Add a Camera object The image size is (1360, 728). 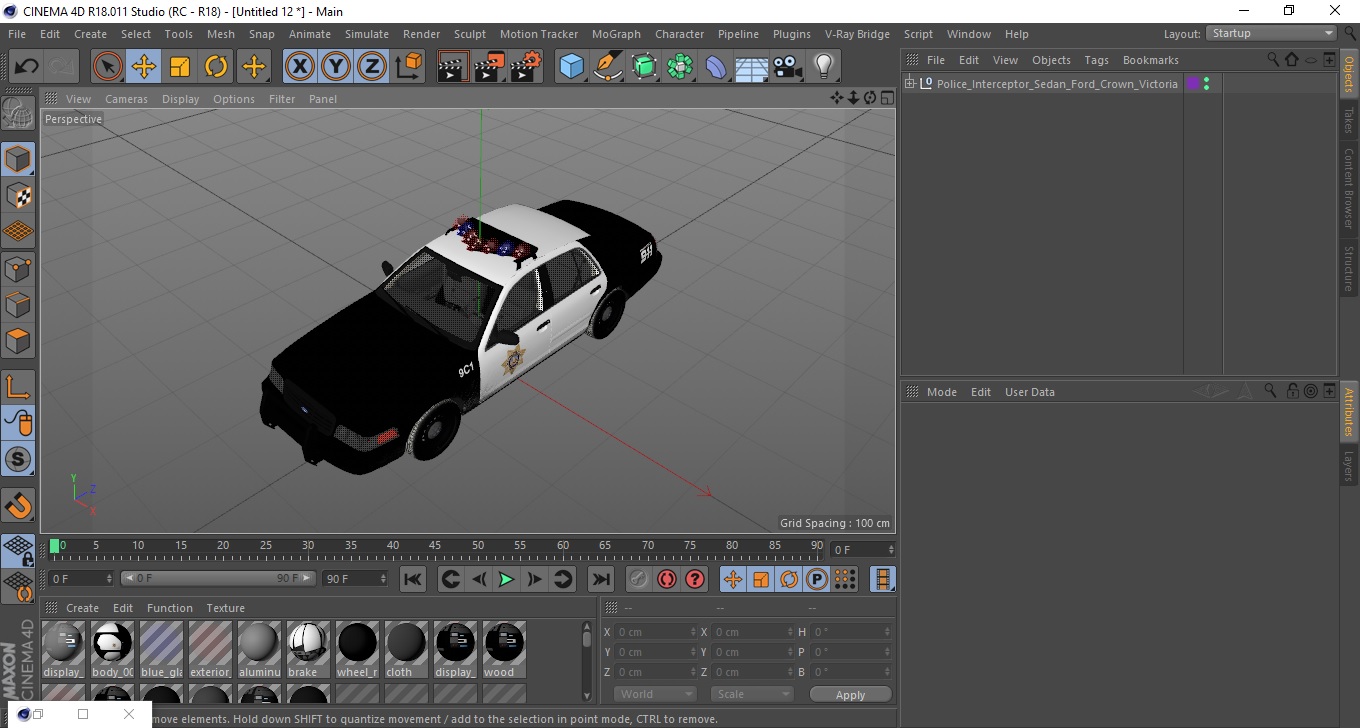point(788,67)
